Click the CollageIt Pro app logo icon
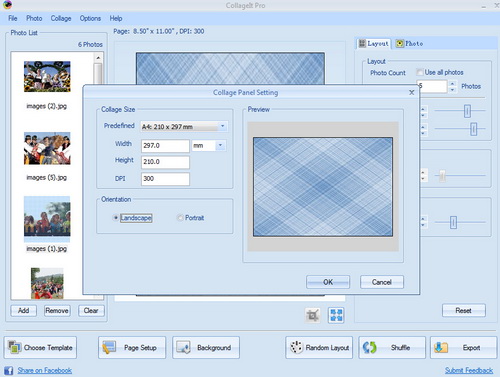This screenshot has width=500, height=377. (7, 4)
